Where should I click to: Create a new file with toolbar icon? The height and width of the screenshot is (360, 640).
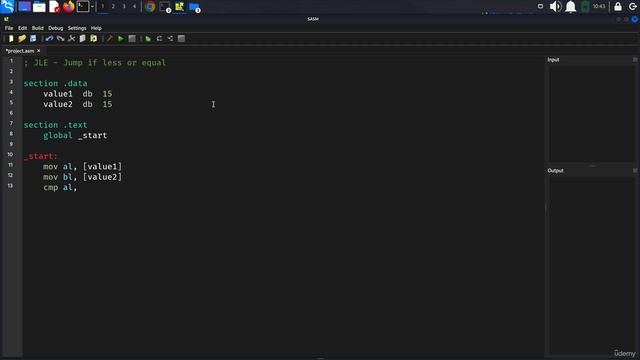point(11,38)
